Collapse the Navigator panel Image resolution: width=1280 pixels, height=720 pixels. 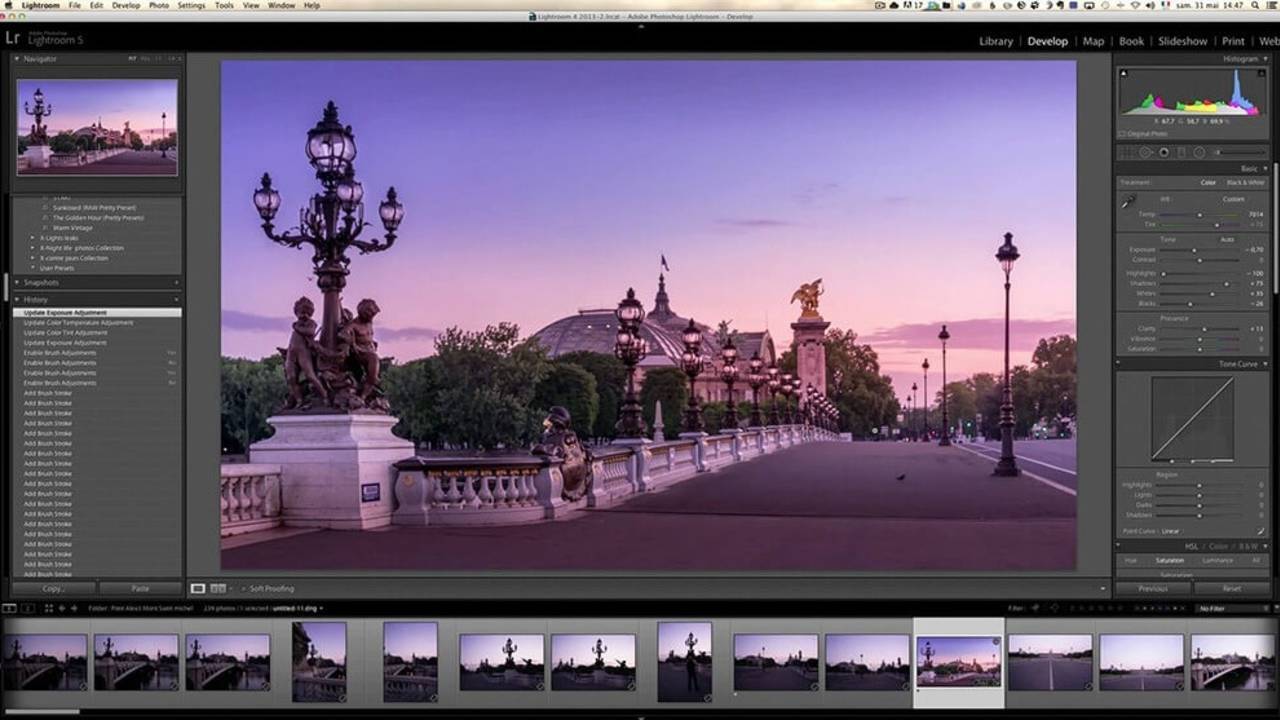(17, 59)
